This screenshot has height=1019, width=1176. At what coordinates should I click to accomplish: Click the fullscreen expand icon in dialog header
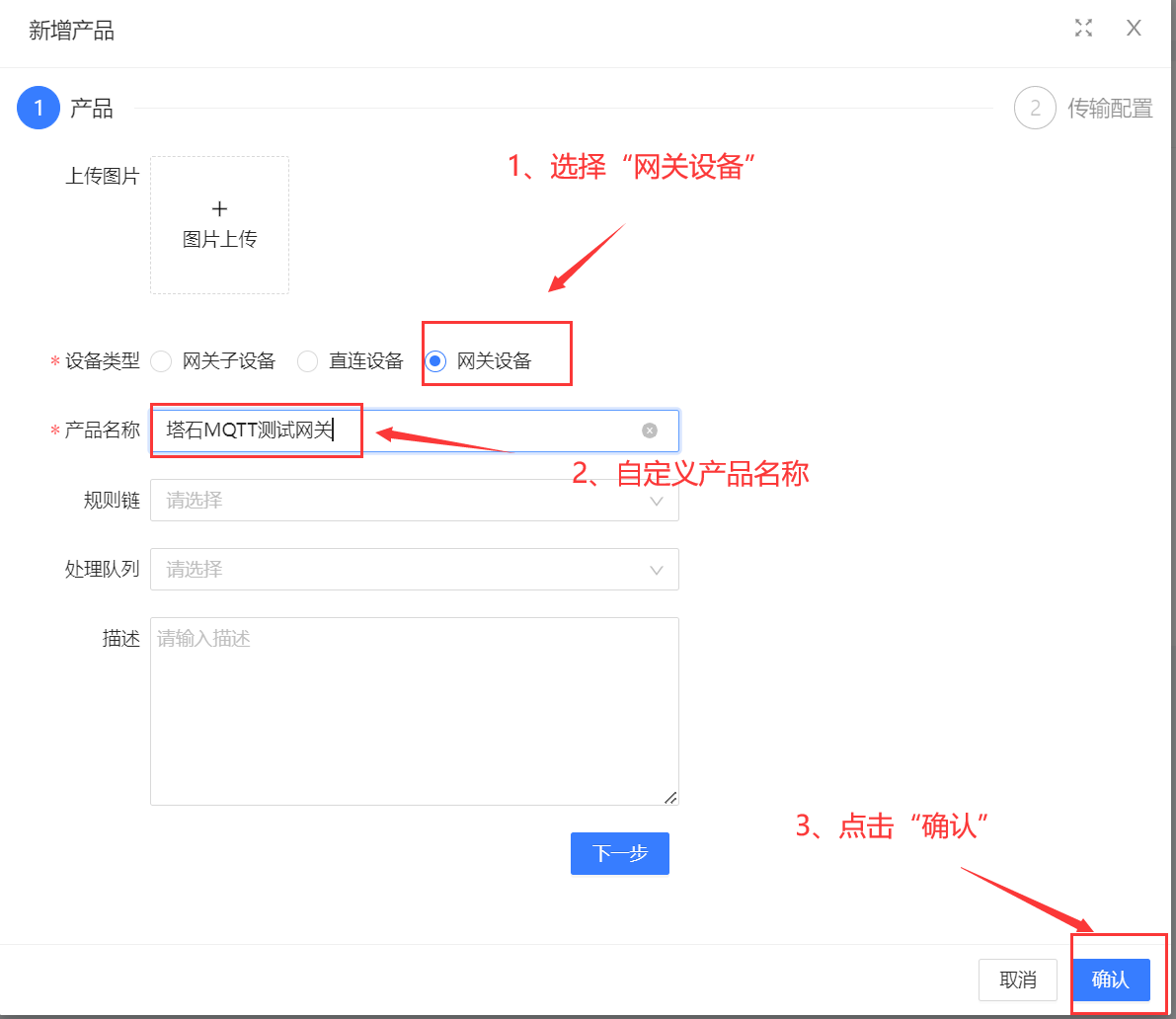coord(1083,29)
